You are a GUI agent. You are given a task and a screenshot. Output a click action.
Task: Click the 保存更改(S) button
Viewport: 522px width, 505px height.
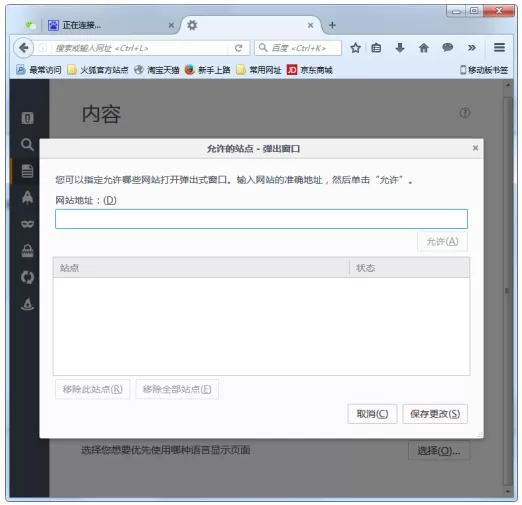pyautogui.click(x=435, y=414)
